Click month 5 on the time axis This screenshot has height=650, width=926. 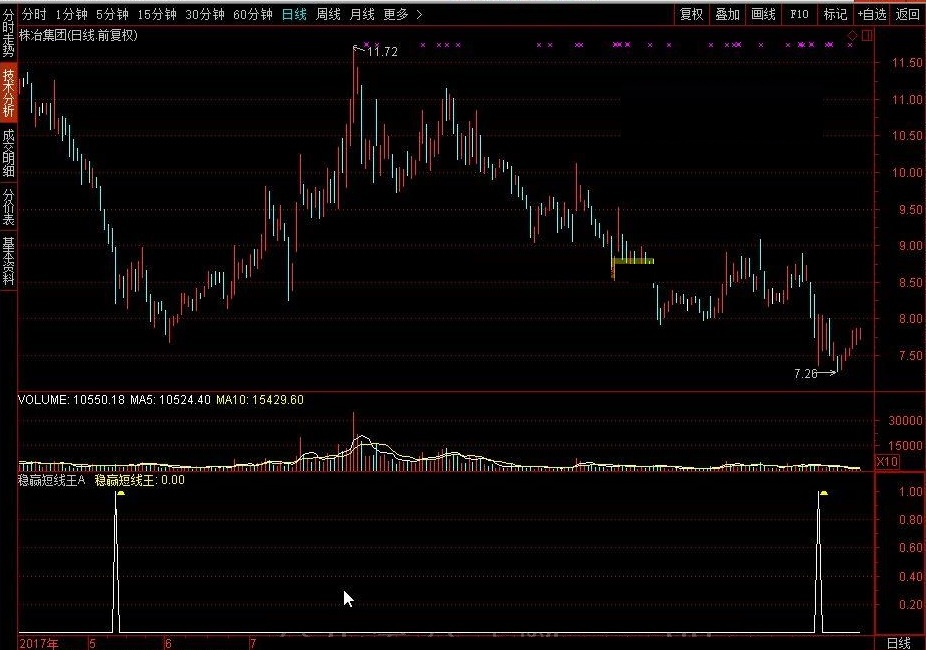pos(93,643)
